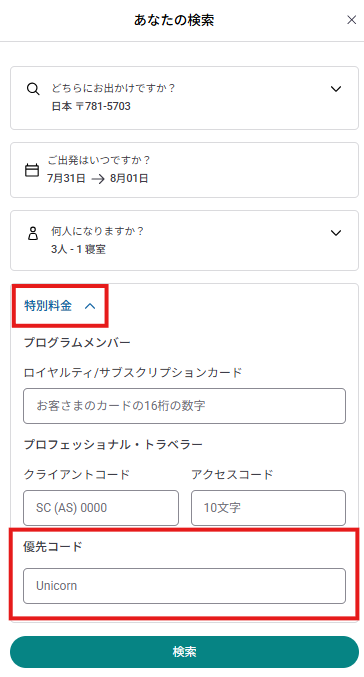Viewport: 364px width, 677px height.
Task: Click the magnifying glass search icon
Action: point(33,89)
